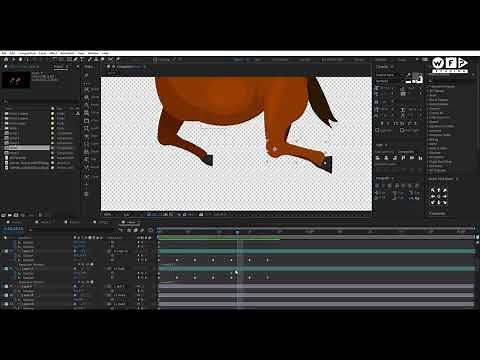Image resolution: width=480 pixels, height=360 pixels.
Task: Select the Selection arrow tool
Action: pyautogui.click(x=14, y=60)
